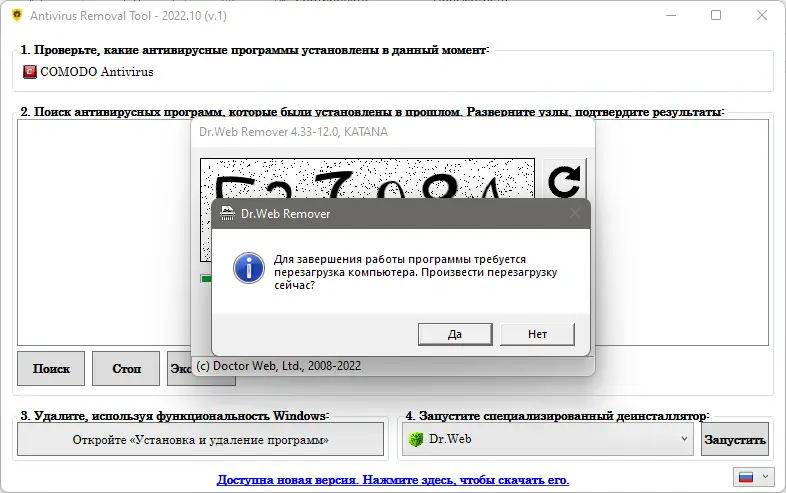The image size is (786, 493).
Task: Click the Поиск button
Action: pos(51,369)
